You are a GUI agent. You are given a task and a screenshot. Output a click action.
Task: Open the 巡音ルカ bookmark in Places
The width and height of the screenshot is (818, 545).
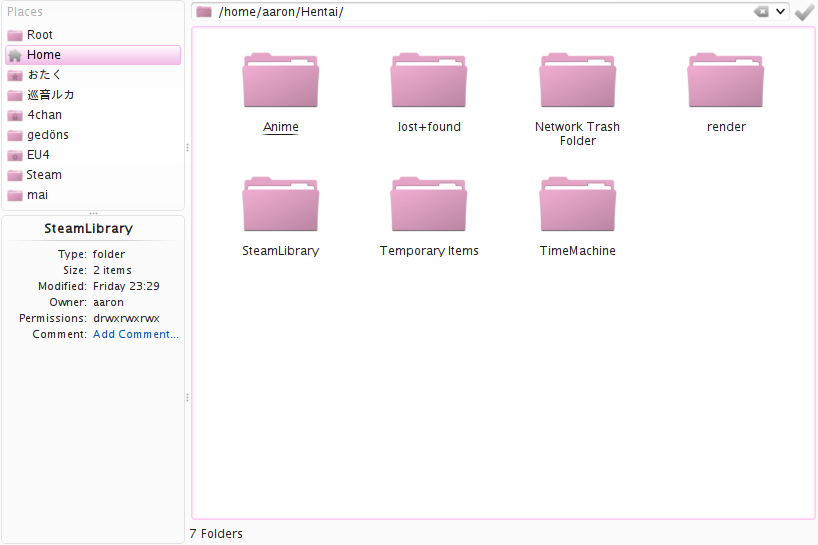(93, 95)
